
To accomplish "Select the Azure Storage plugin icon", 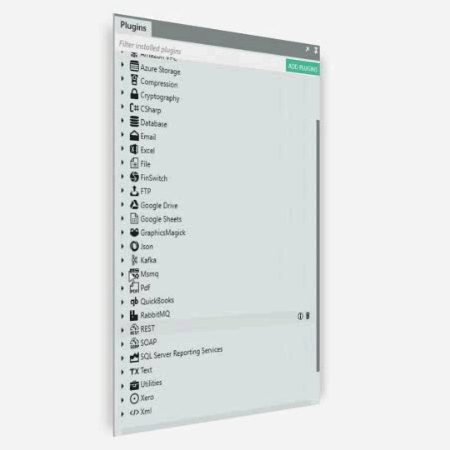I will [x=134, y=66].
